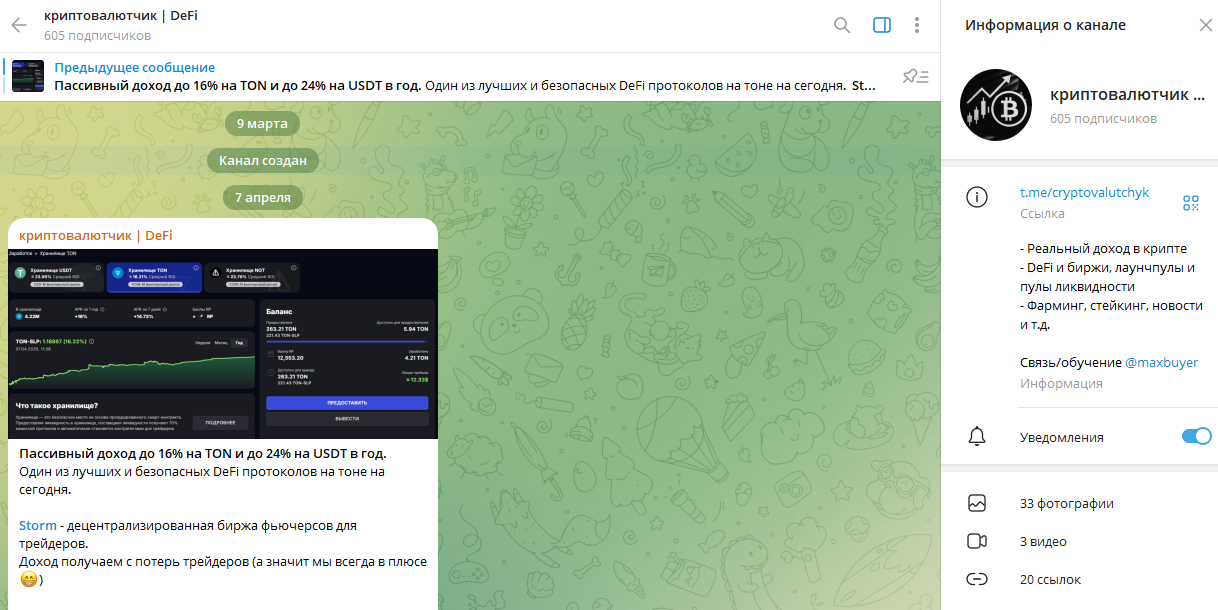Show the QR code for channel link

pos(1190,203)
